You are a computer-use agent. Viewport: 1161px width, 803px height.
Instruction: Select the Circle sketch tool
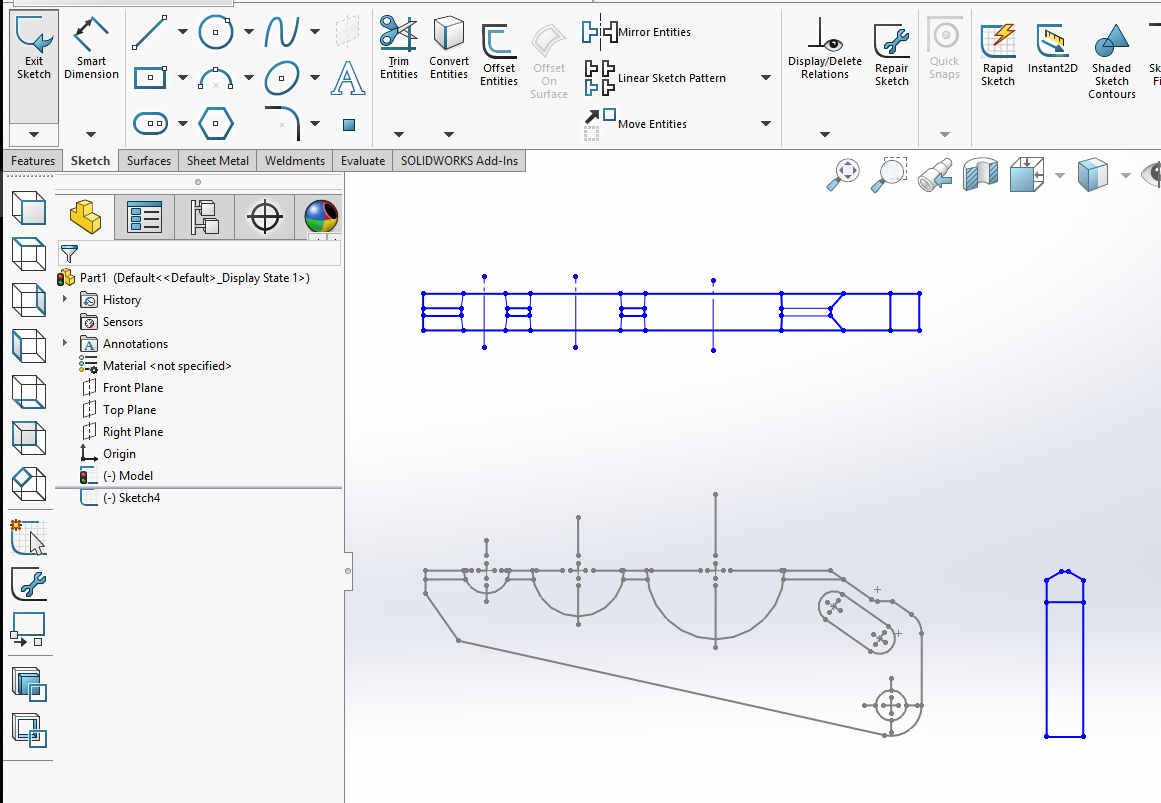(216, 33)
